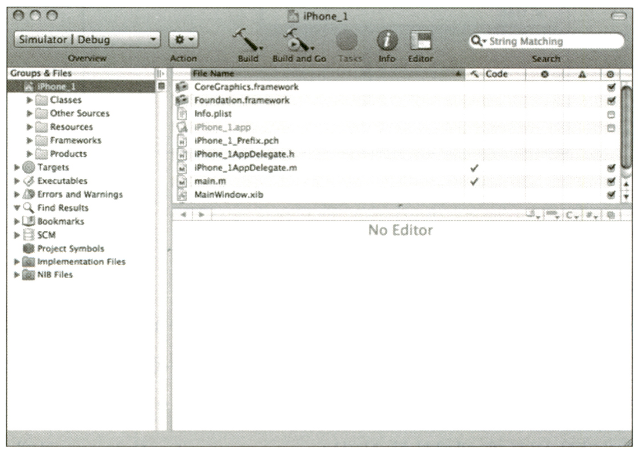
Task: Click the Build hammer icon
Action: 247,40
